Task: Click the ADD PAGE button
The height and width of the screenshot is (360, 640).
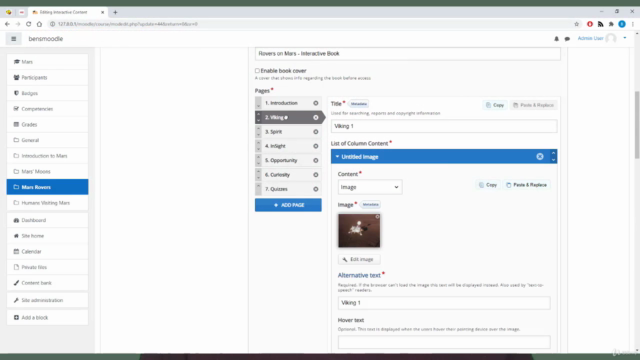Action: (x=288, y=205)
